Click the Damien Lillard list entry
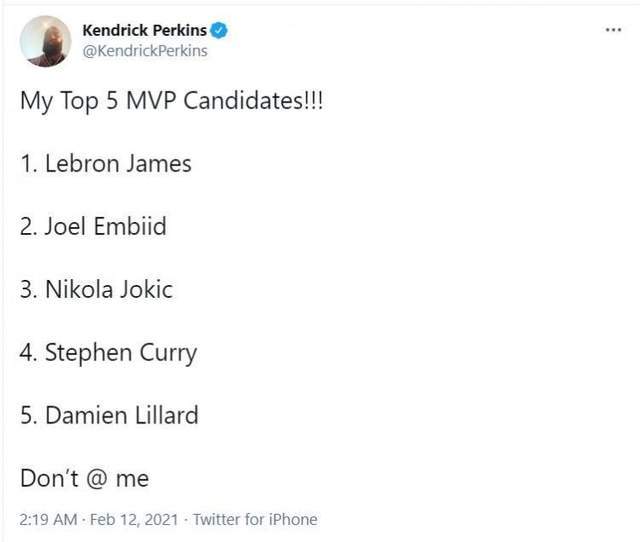 point(109,415)
